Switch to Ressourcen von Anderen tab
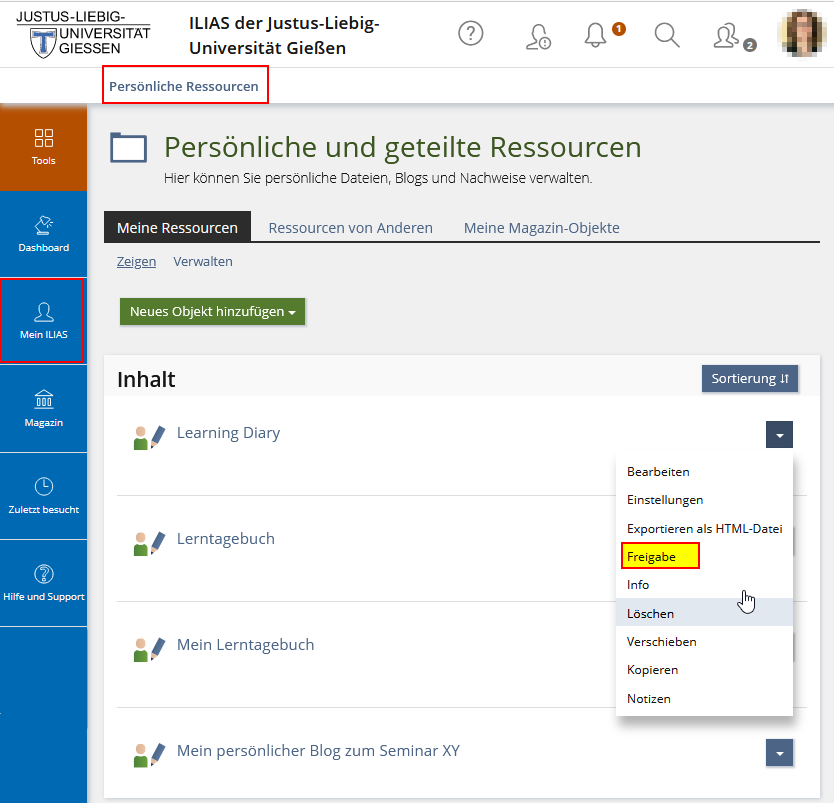The image size is (834, 803). click(x=350, y=228)
